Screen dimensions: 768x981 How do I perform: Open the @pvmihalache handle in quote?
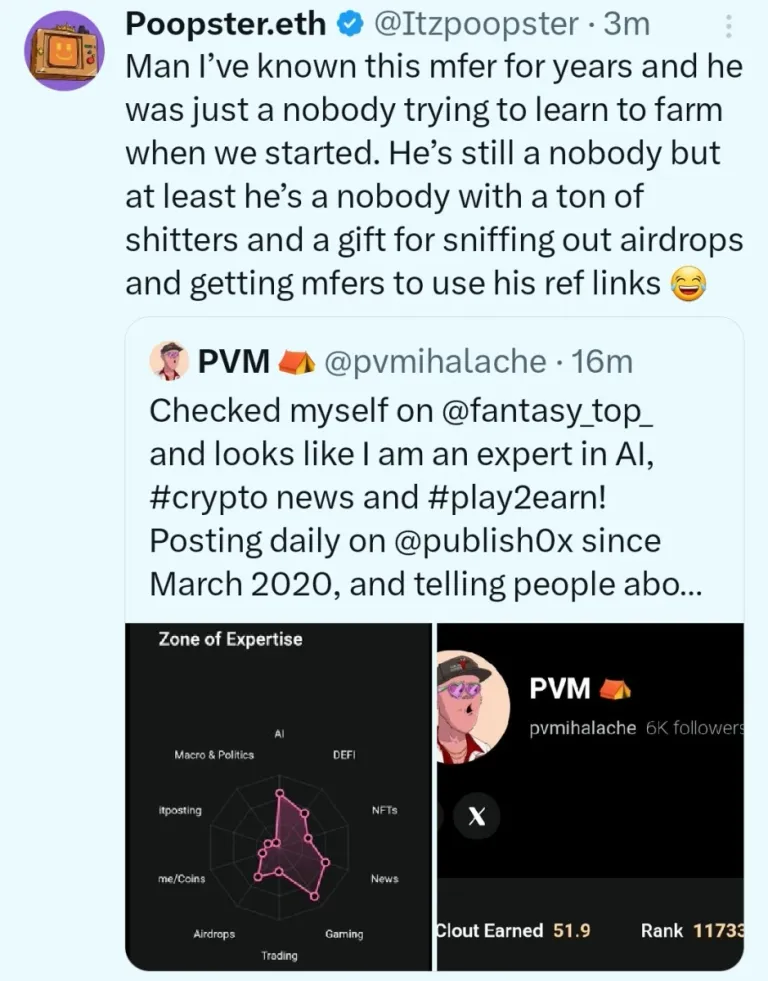click(x=435, y=362)
